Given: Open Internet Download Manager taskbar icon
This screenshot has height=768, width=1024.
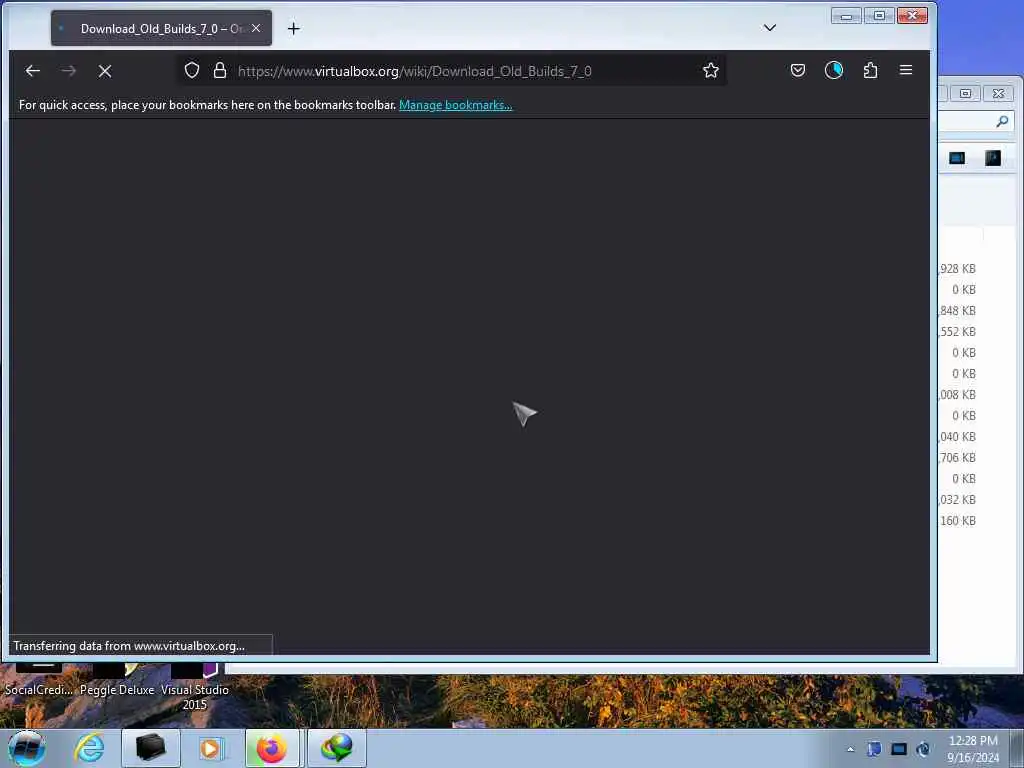Looking at the screenshot, I should pyautogui.click(x=336, y=748).
